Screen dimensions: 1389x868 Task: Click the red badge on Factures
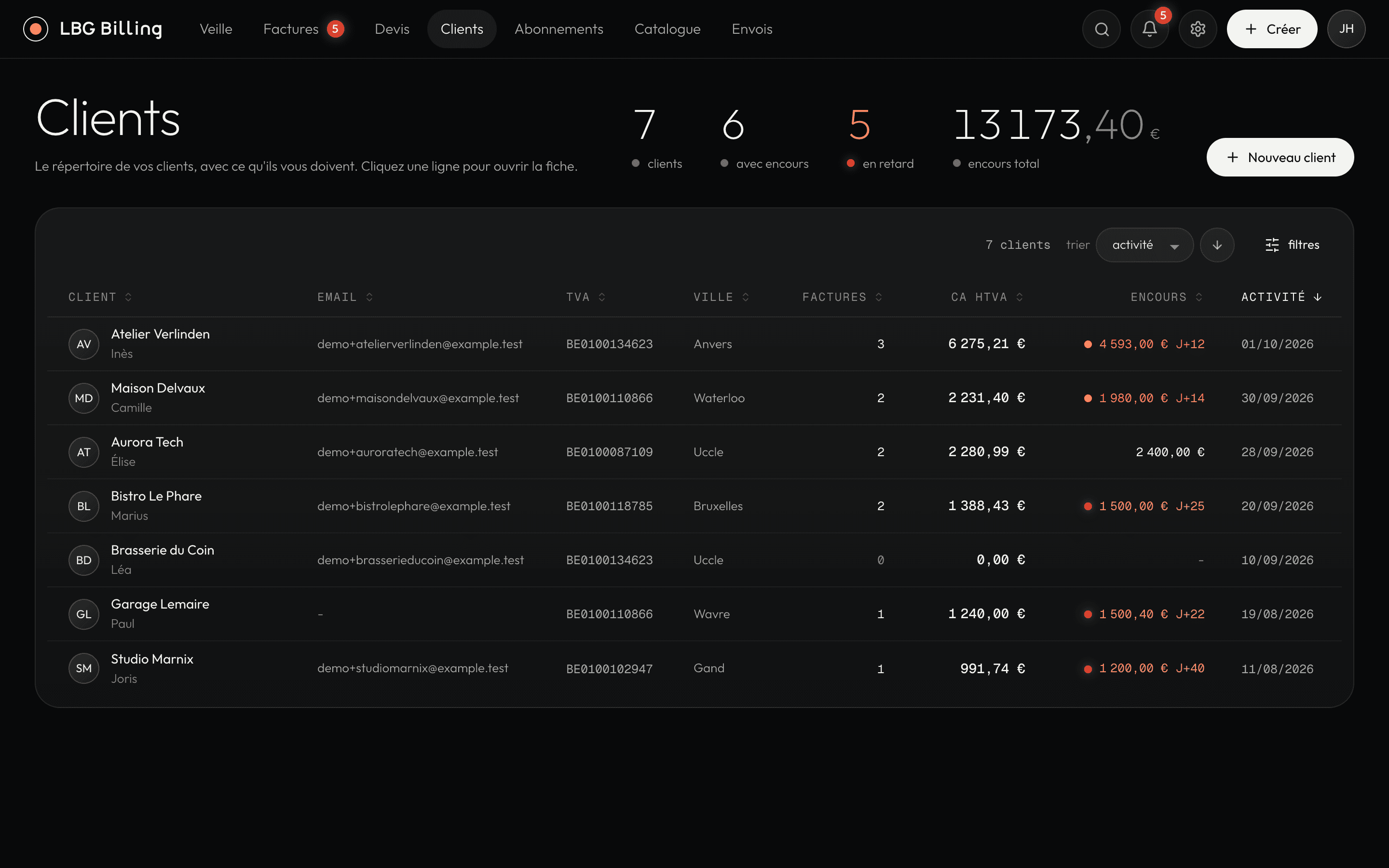335,29
